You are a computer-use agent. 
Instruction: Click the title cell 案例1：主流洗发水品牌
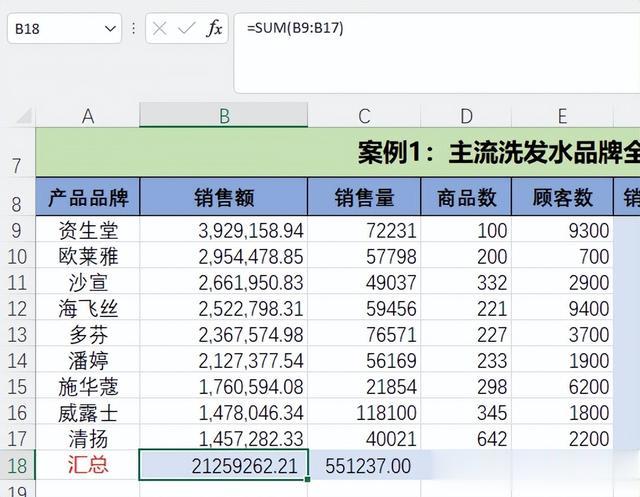[x=338, y=152]
